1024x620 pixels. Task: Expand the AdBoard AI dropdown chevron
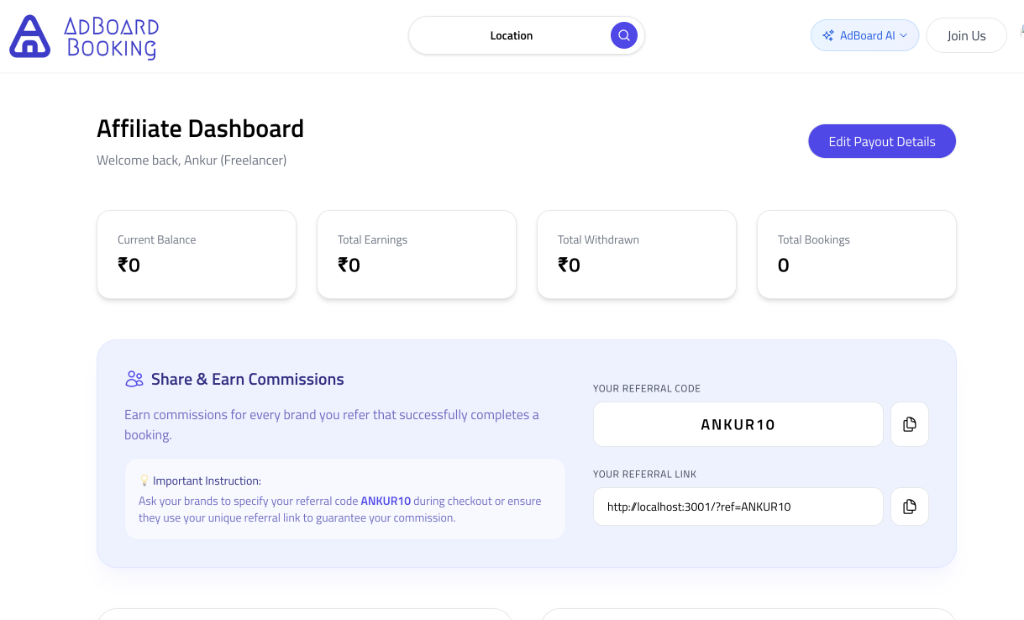click(904, 36)
